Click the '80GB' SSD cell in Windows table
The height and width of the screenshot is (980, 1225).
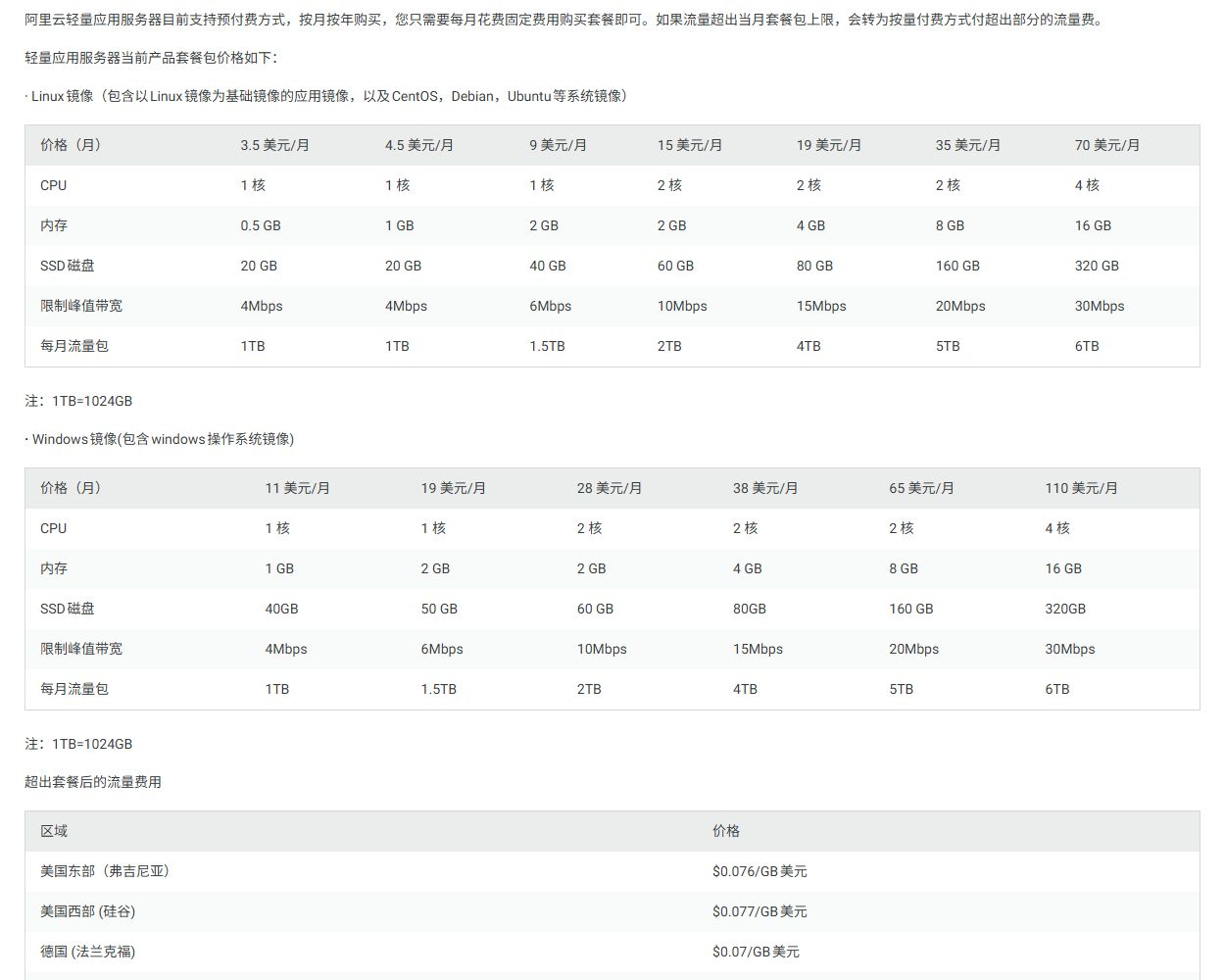[x=750, y=609]
